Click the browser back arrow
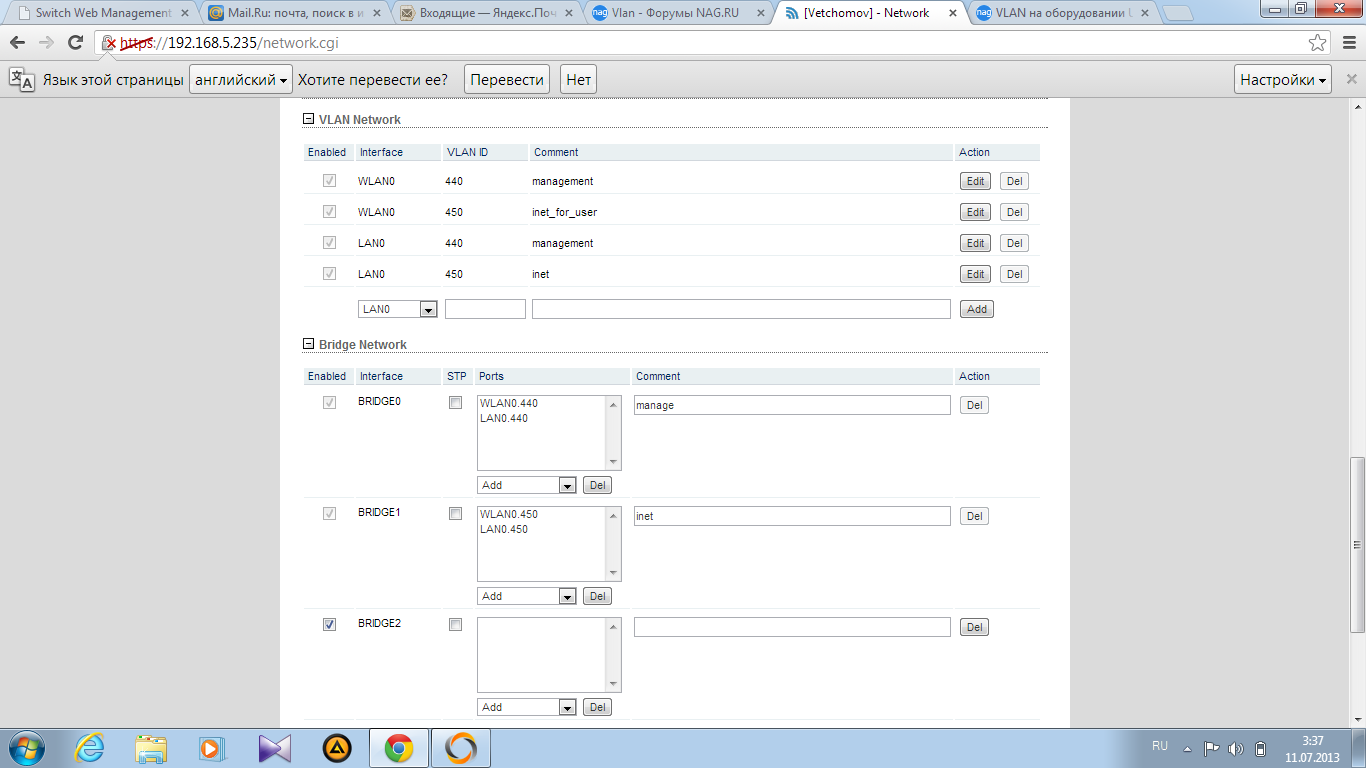The image size is (1366, 768). tap(18, 43)
